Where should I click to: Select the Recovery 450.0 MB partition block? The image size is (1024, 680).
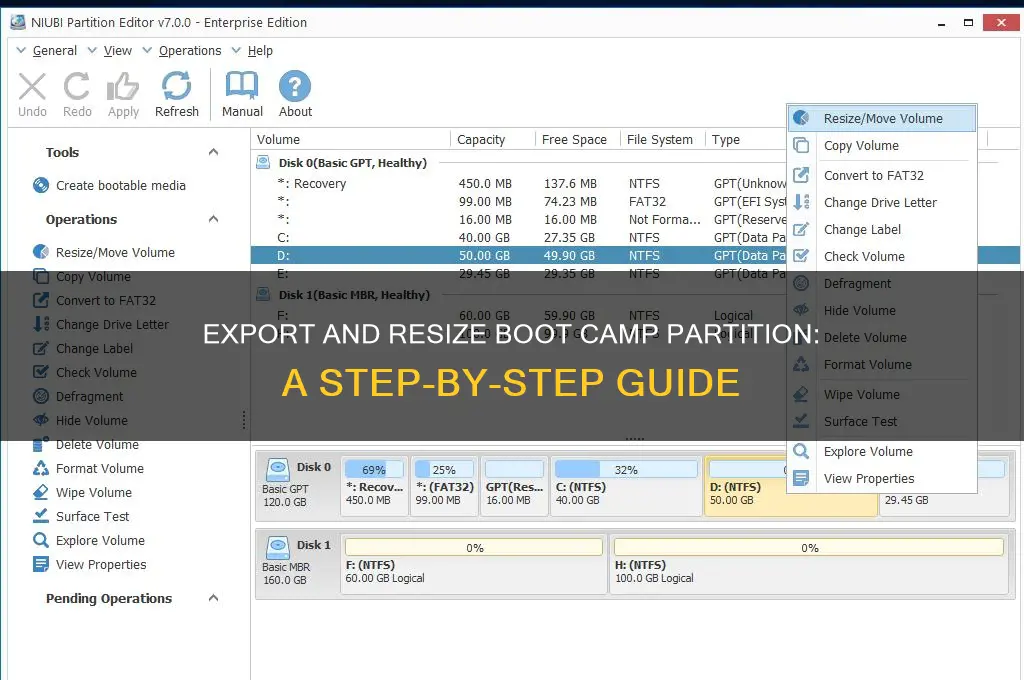point(374,486)
